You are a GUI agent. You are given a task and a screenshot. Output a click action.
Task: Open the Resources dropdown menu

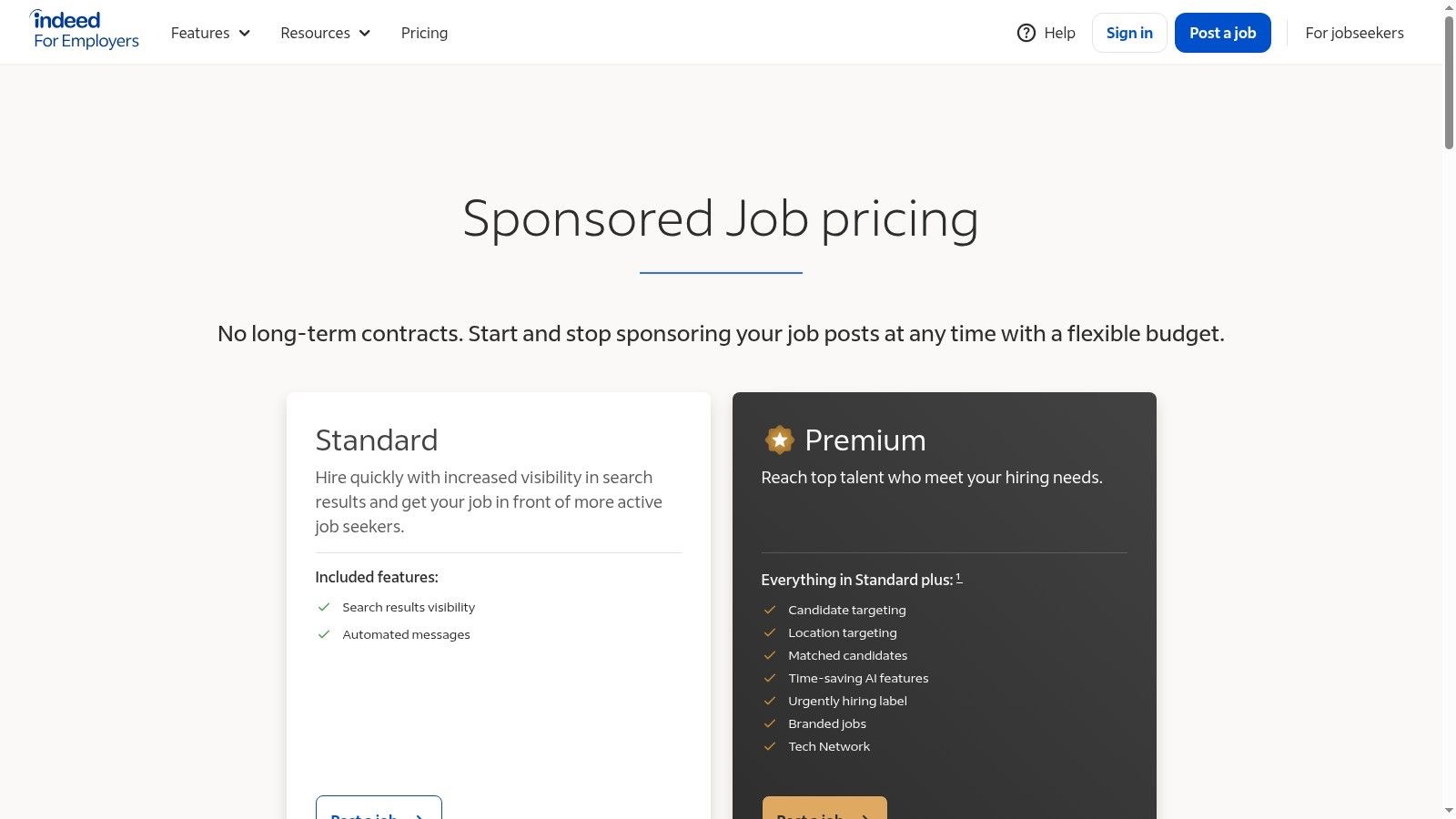click(x=325, y=33)
